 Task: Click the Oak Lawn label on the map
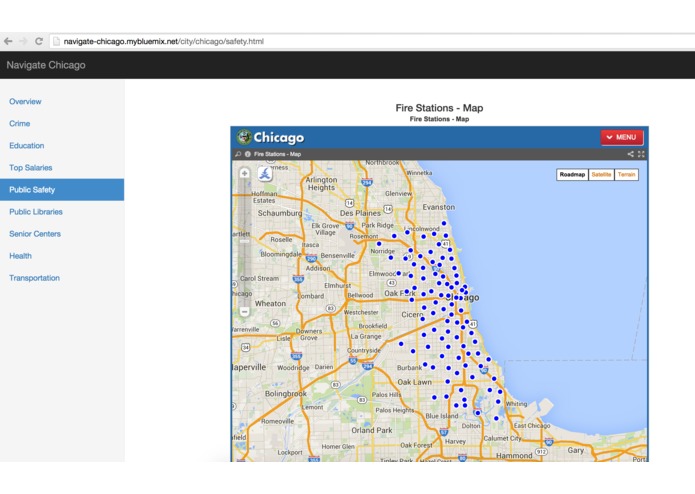click(x=414, y=382)
